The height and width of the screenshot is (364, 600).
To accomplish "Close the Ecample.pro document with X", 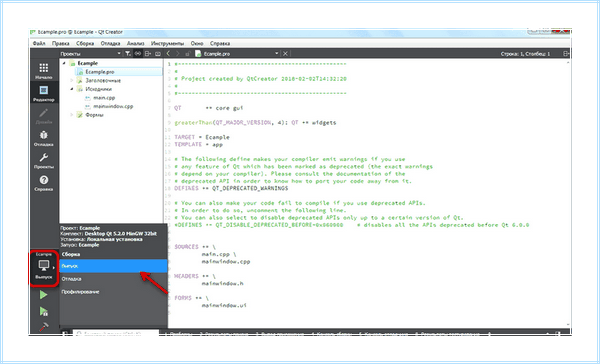I will point(285,54).
